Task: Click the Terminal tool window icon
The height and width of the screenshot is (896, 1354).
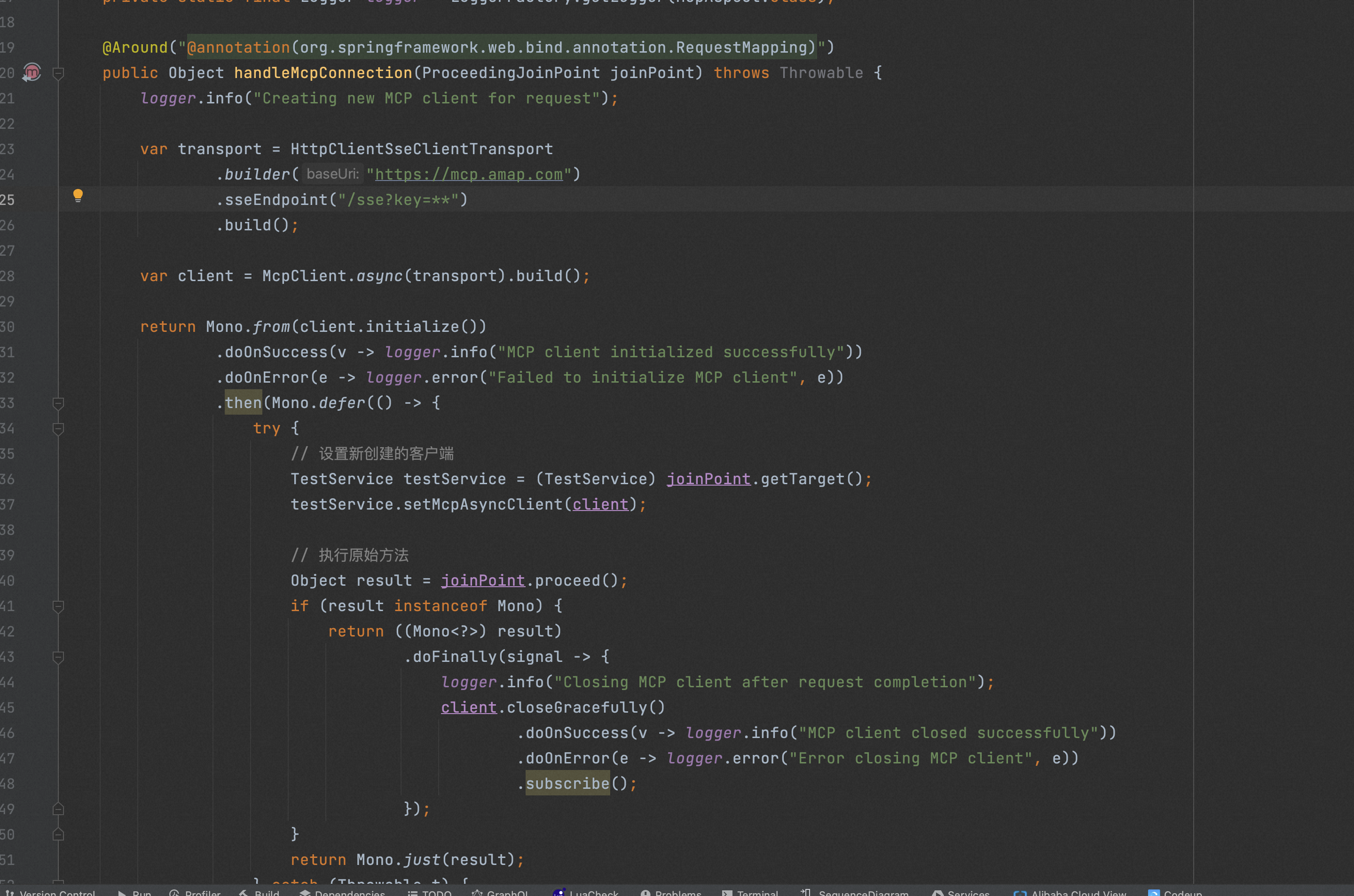Action: coord(727,893)
